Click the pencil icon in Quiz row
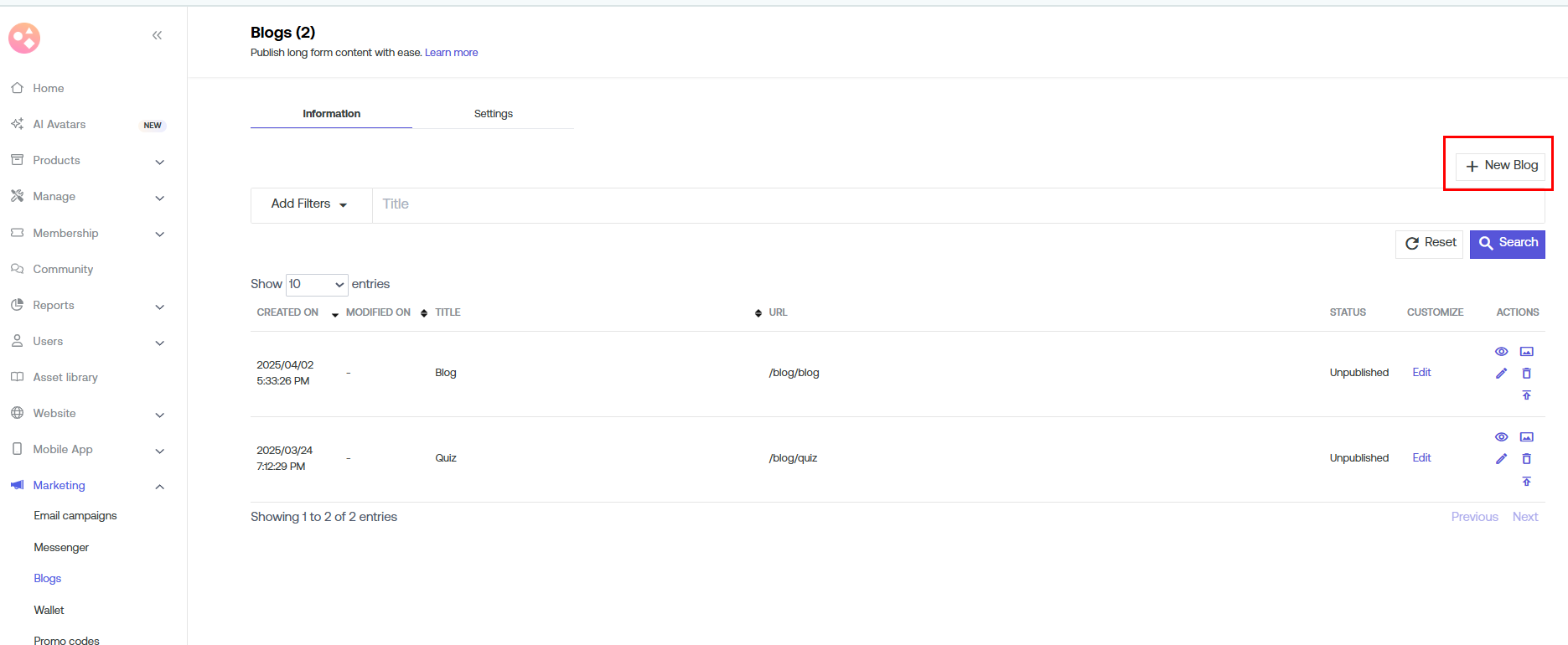 (1501, 459)
